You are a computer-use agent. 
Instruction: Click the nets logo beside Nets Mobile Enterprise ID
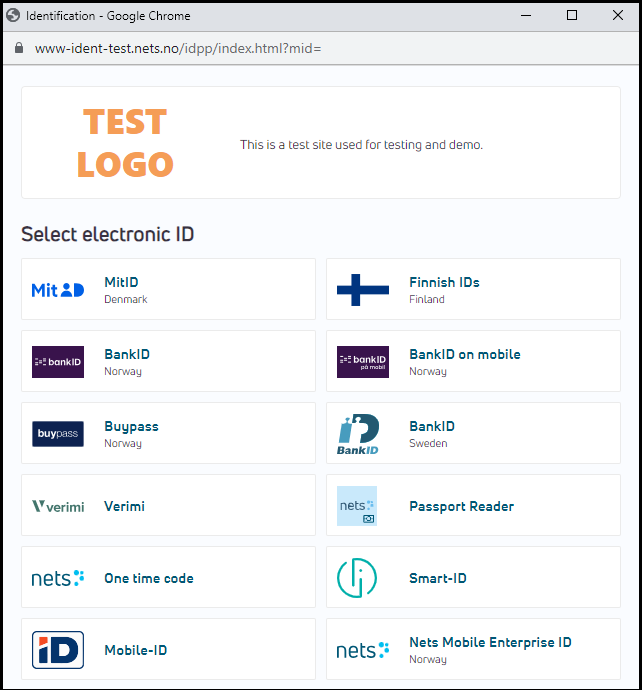tap(363, 650)
